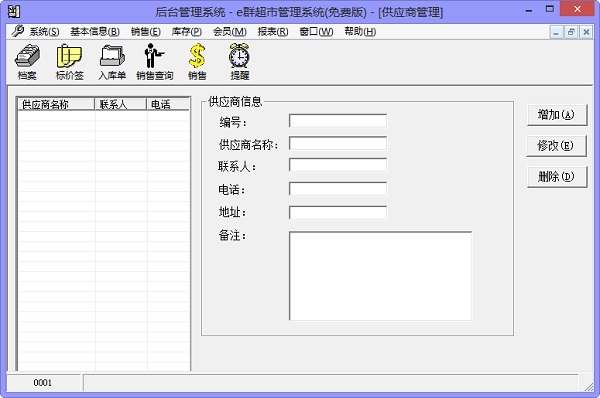
Task: Sort by 供应商名称 column header
Action: 56,104
